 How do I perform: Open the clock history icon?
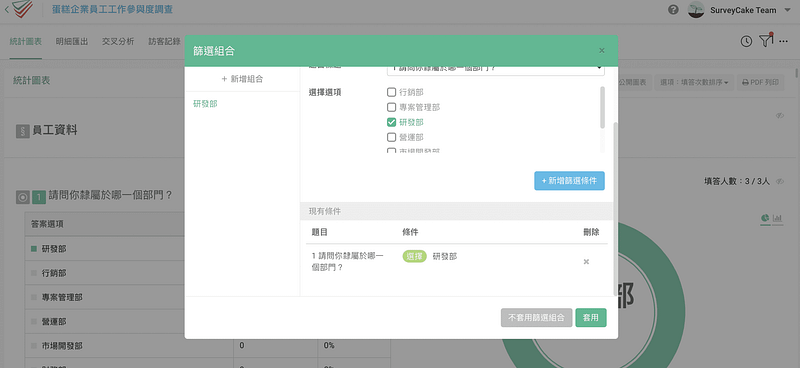[746, 42]
